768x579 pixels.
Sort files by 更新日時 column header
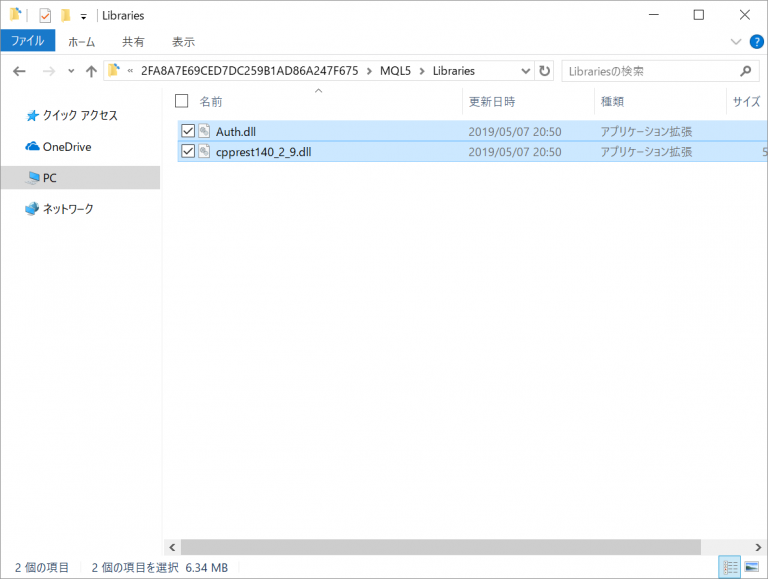(491, 101)
